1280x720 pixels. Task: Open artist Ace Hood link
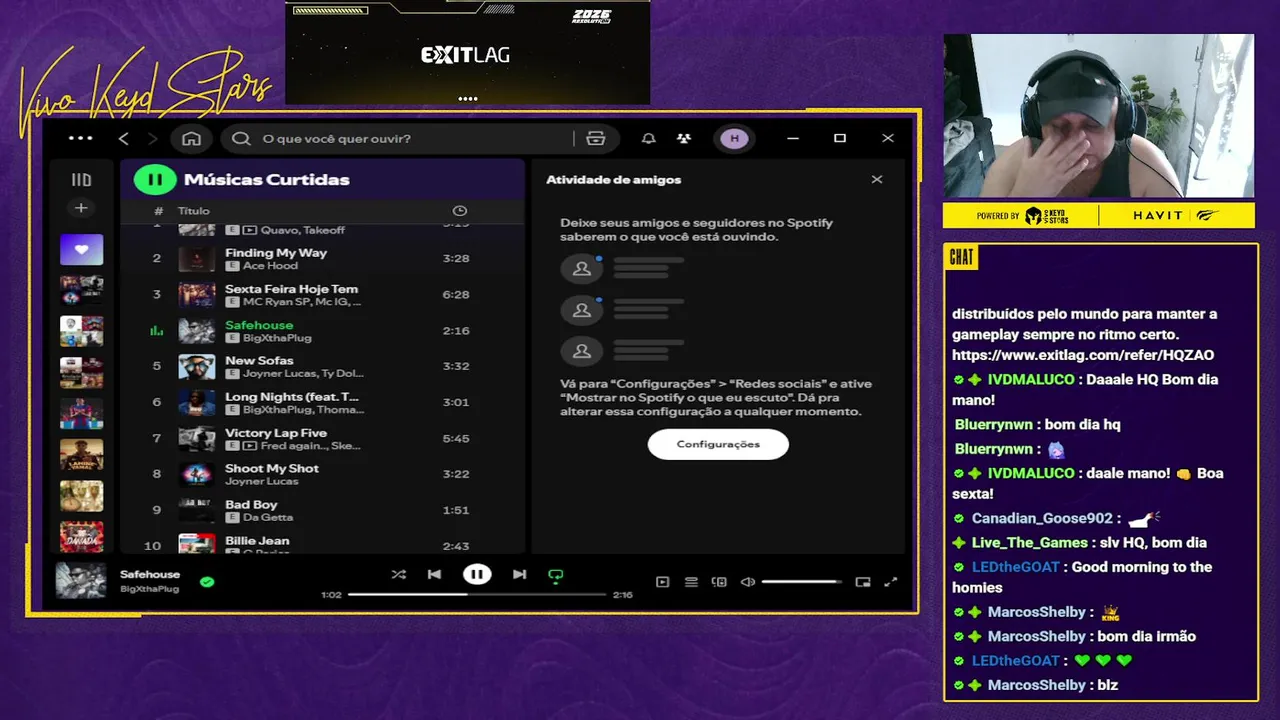(270, 266)
